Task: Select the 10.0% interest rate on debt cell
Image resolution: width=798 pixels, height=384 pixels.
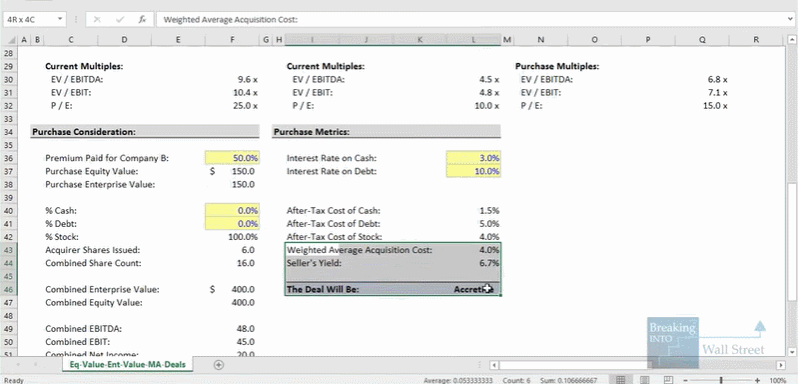Action: tap(473, 171)
